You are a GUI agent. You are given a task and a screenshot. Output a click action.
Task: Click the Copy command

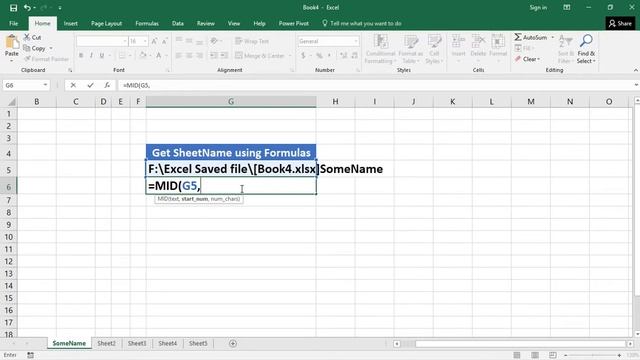point(35,48)
